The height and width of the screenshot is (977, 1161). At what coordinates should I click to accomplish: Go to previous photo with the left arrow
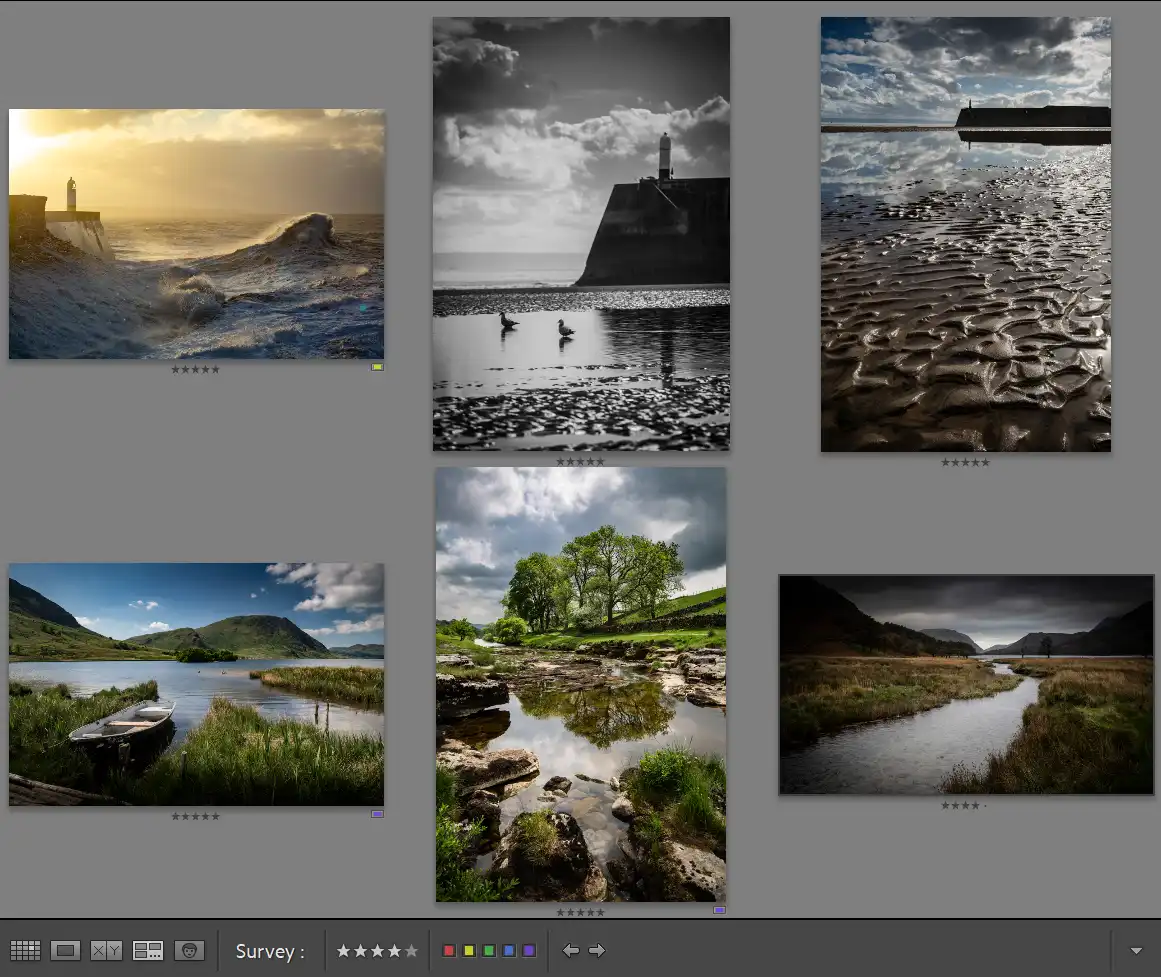pos(572,950)
